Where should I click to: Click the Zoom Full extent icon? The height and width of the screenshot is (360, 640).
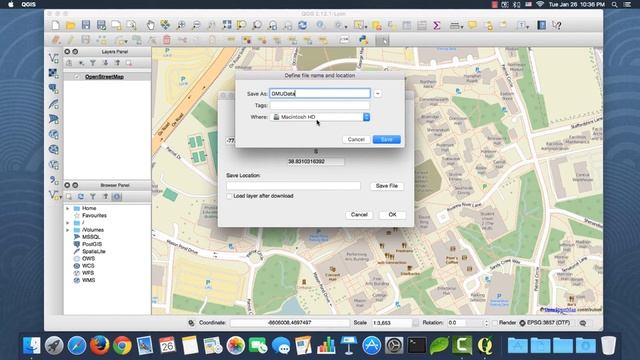click(x=227, y=25)
